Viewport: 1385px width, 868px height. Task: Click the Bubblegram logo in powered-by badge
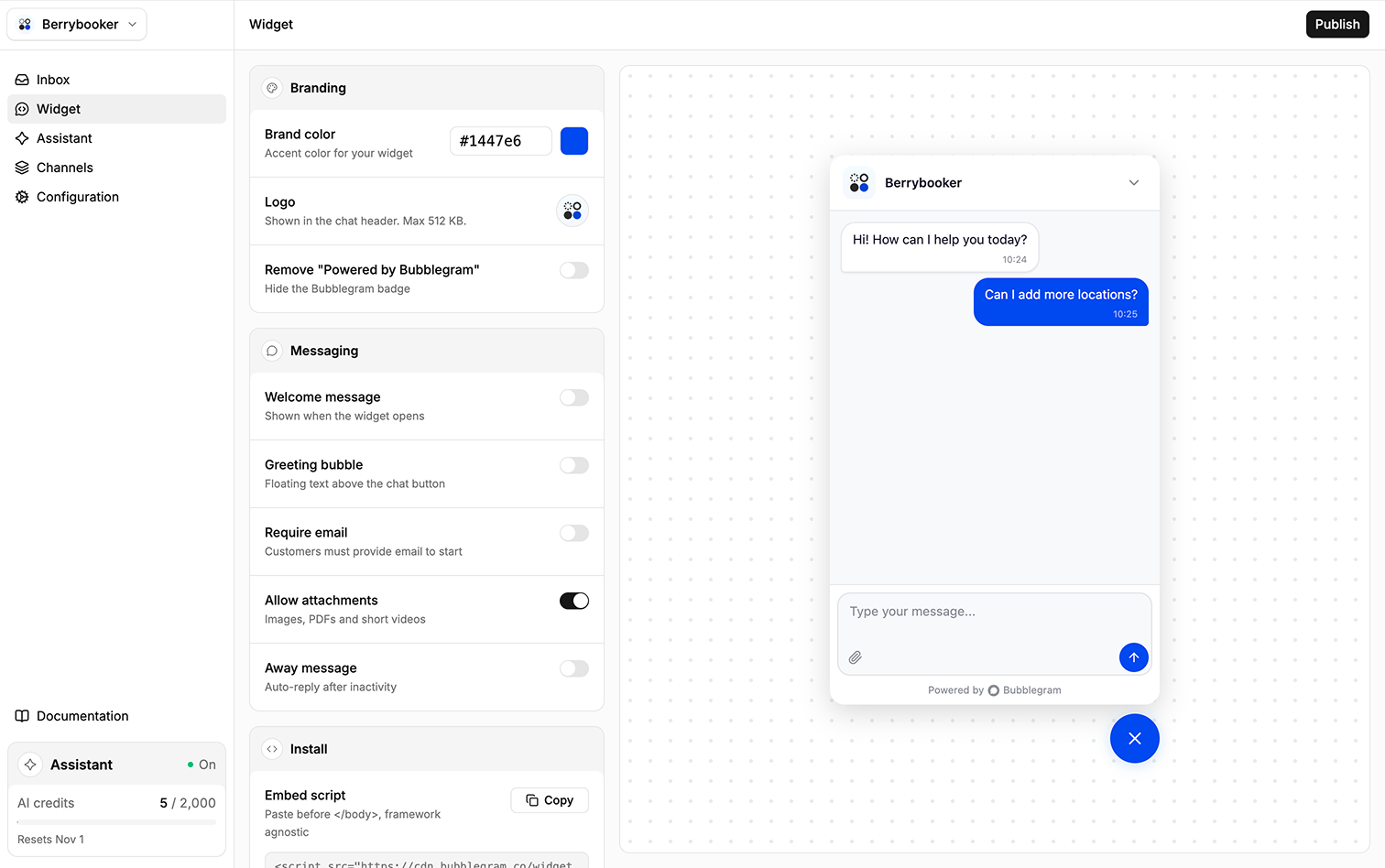tap(994, 690)
